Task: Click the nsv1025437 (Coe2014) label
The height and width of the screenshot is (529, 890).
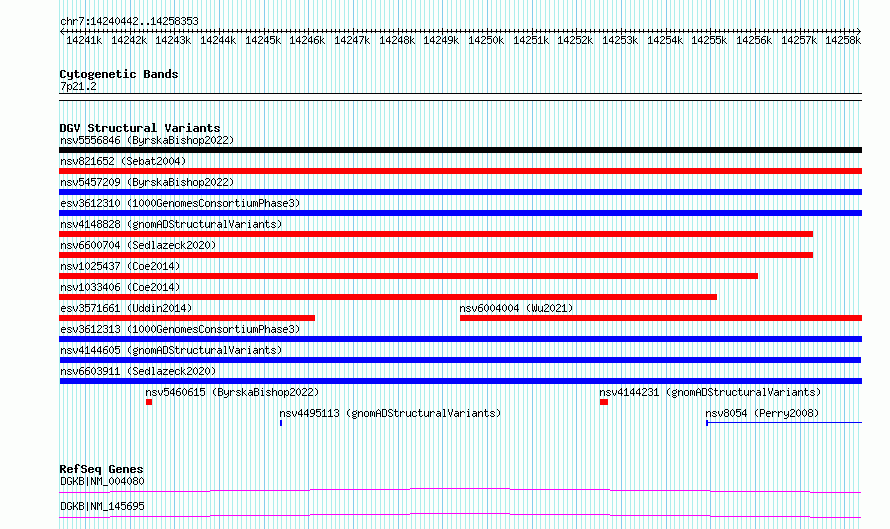Action: click(120, 266)
